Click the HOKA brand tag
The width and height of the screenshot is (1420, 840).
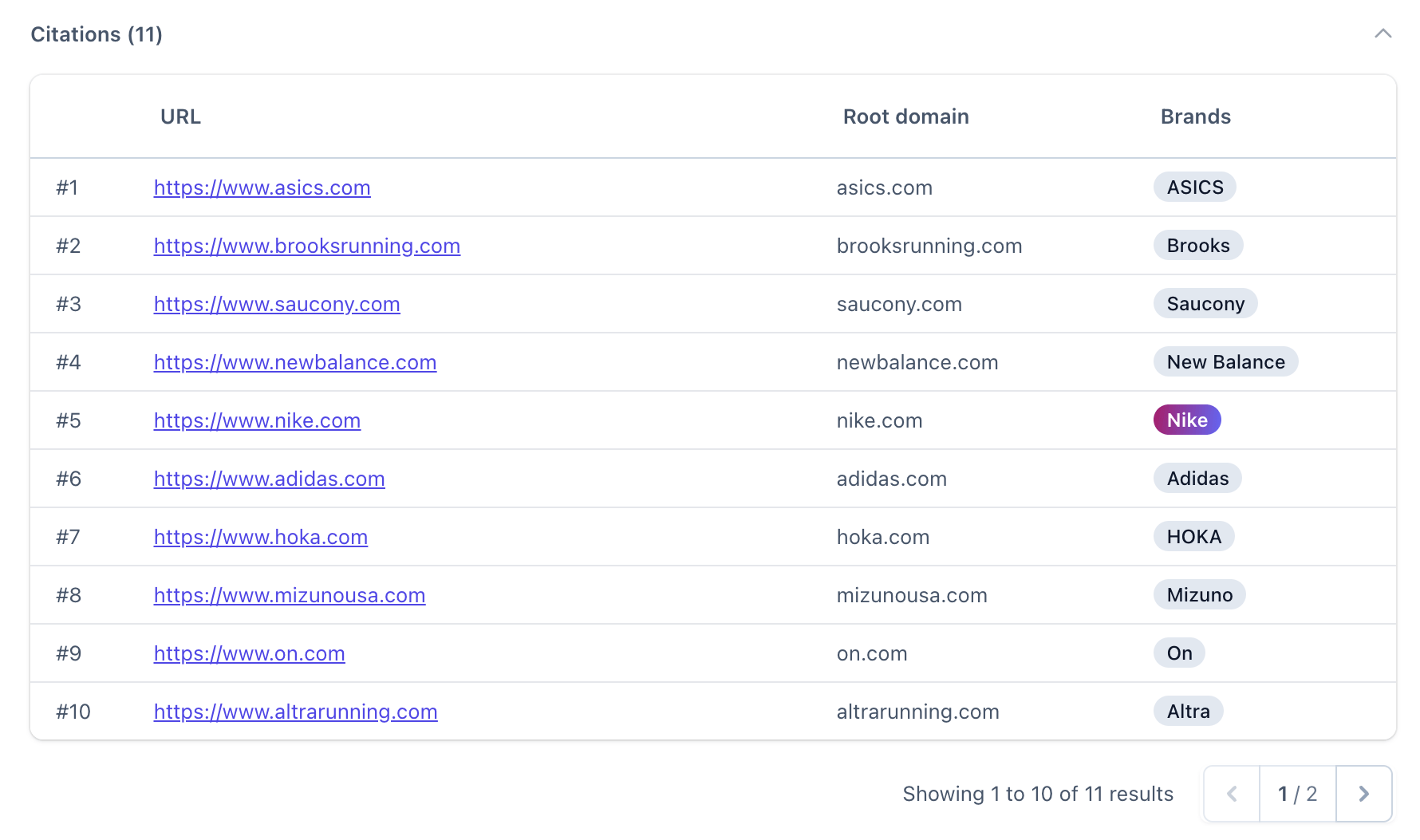point(1194,537)
